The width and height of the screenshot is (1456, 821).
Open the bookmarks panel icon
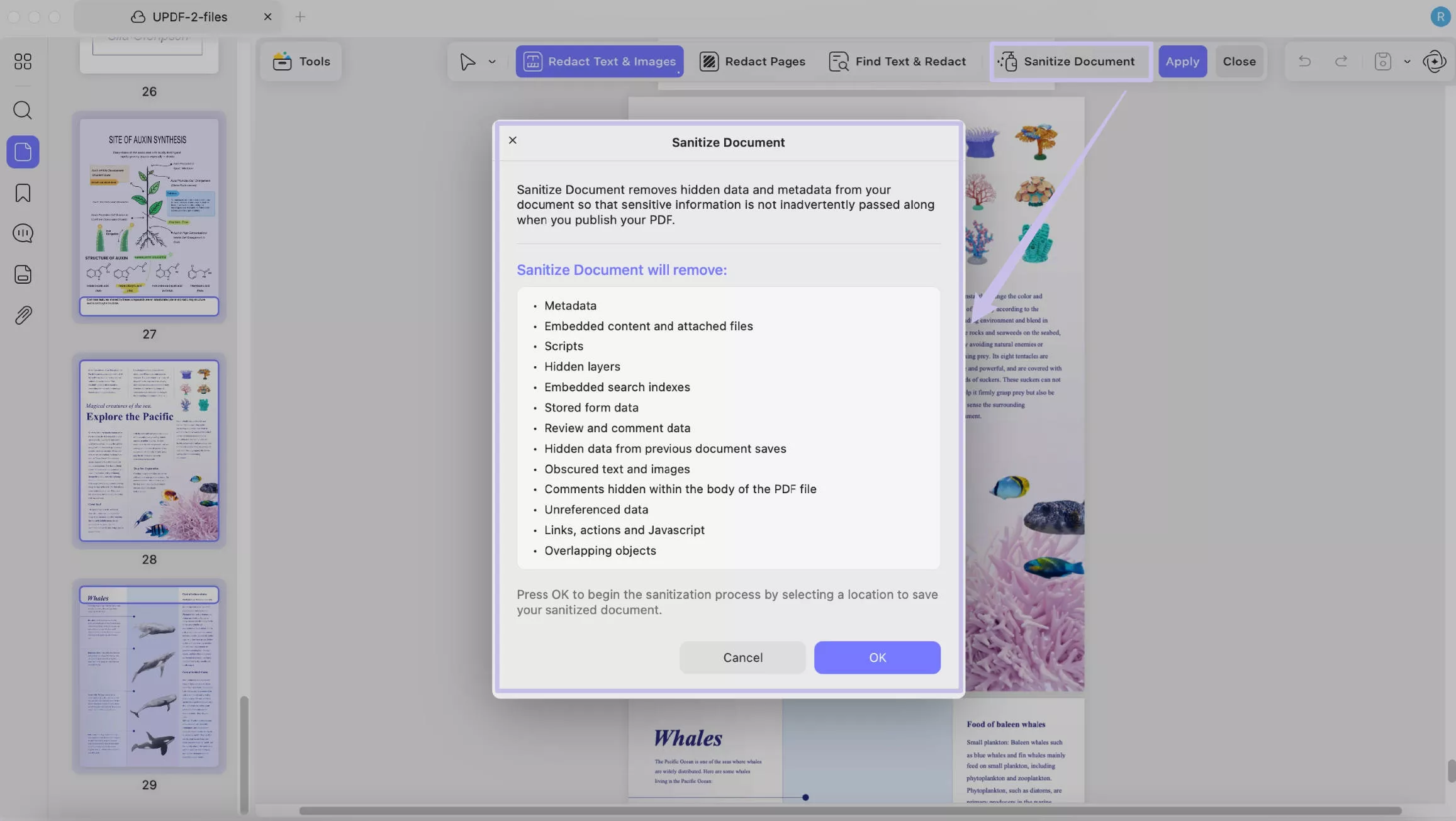[23, 193]
